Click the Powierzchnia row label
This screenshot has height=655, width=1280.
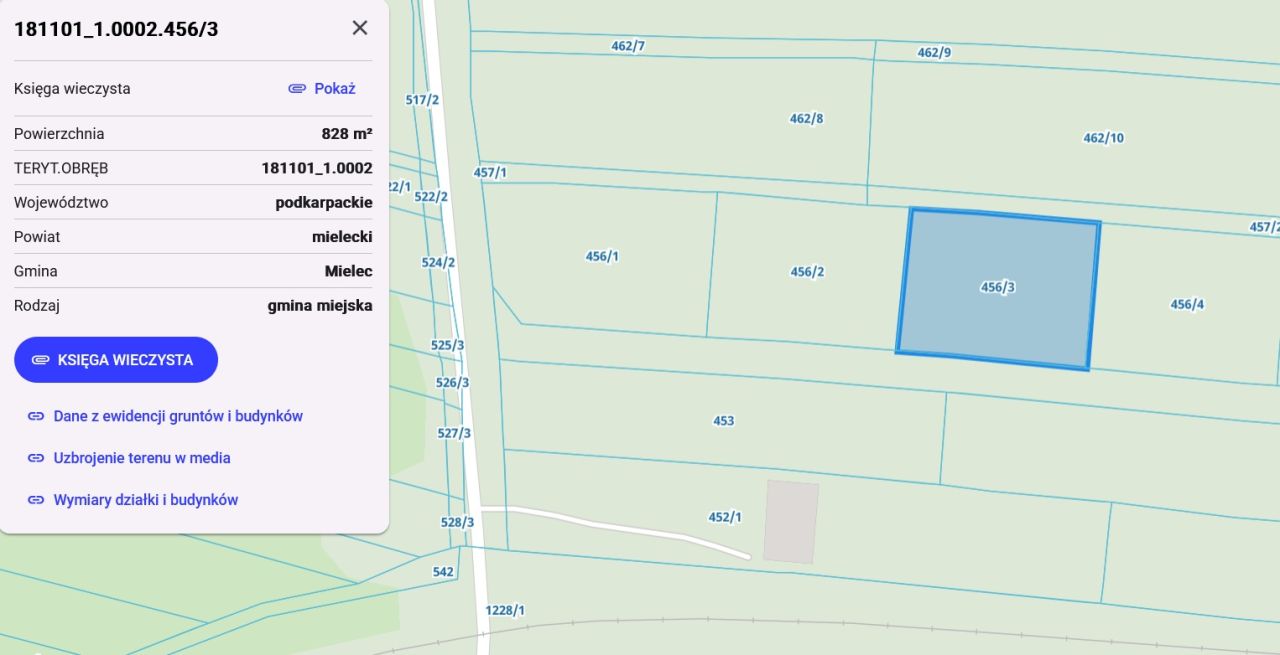59,134
